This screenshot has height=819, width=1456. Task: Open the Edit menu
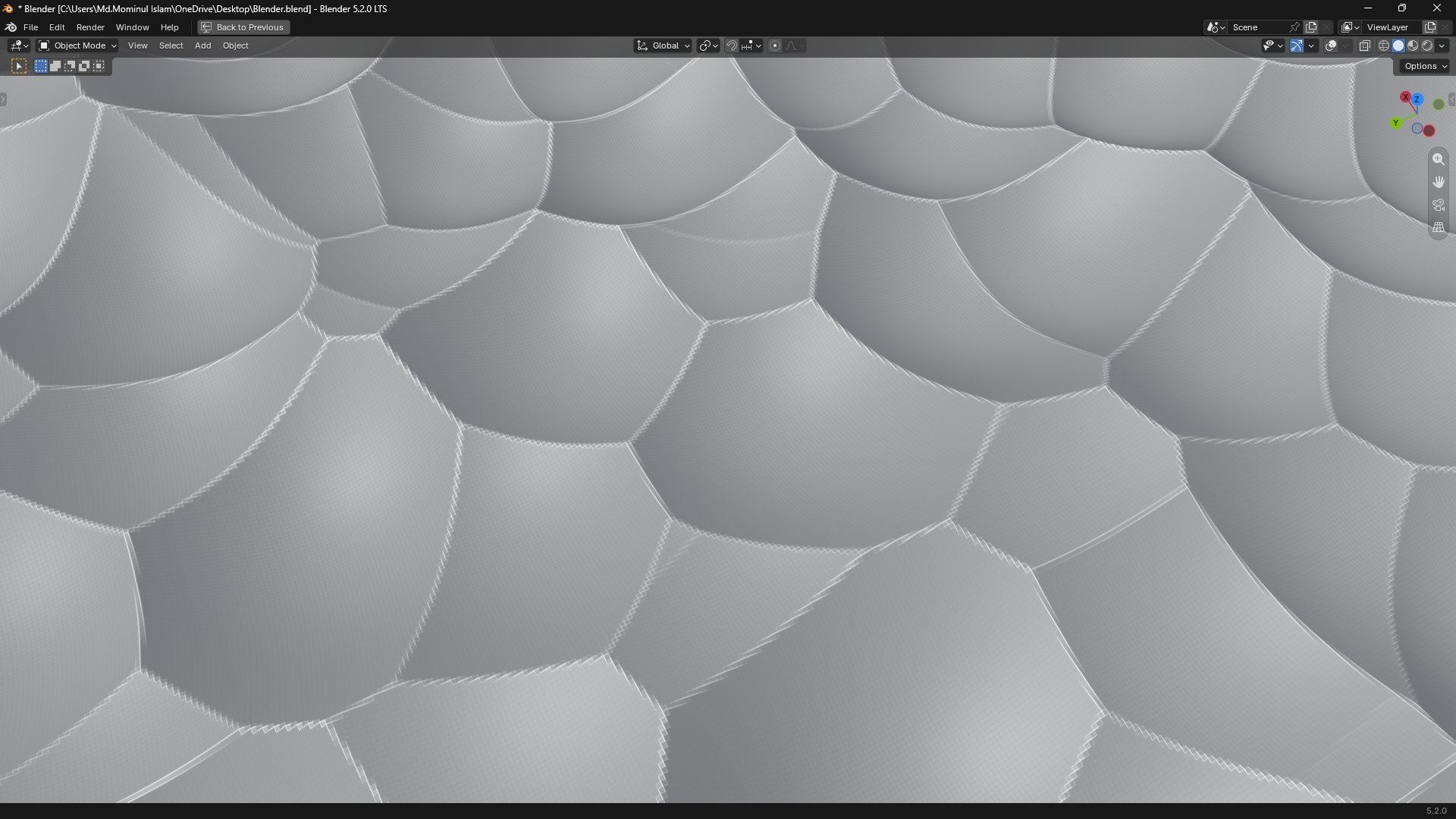(57, 27)
